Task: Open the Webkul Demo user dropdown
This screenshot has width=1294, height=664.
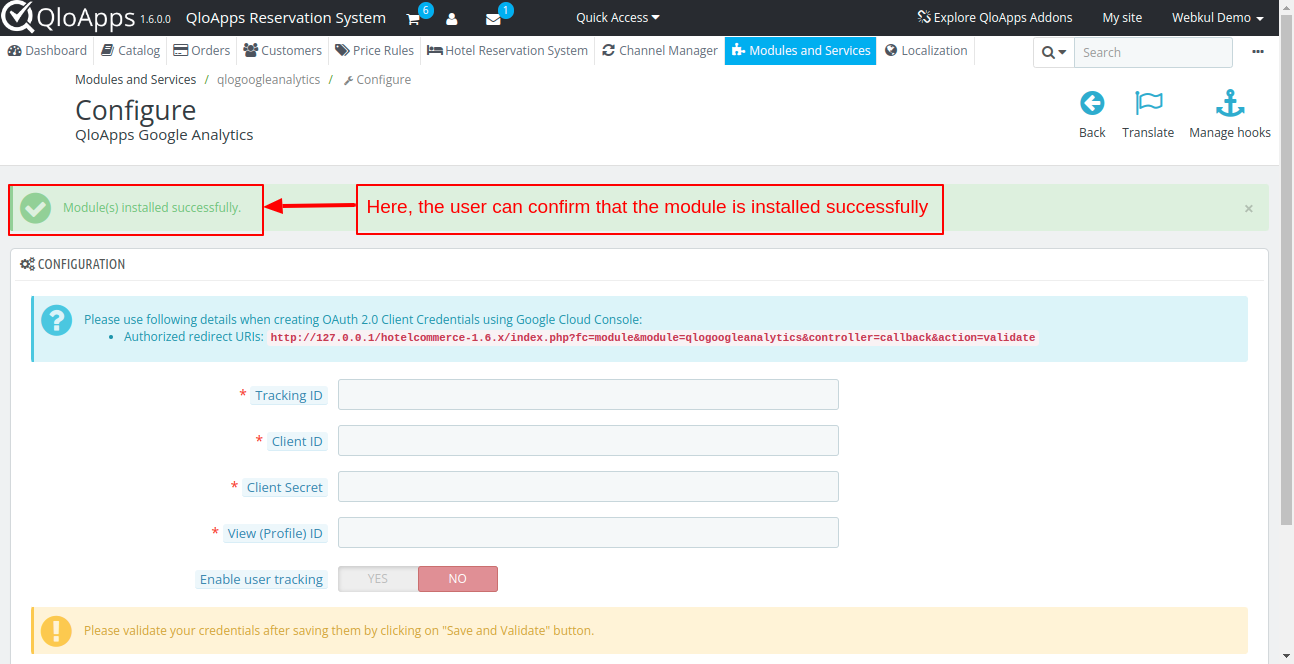Action: pyautogui.click(x=1217, y=18)
